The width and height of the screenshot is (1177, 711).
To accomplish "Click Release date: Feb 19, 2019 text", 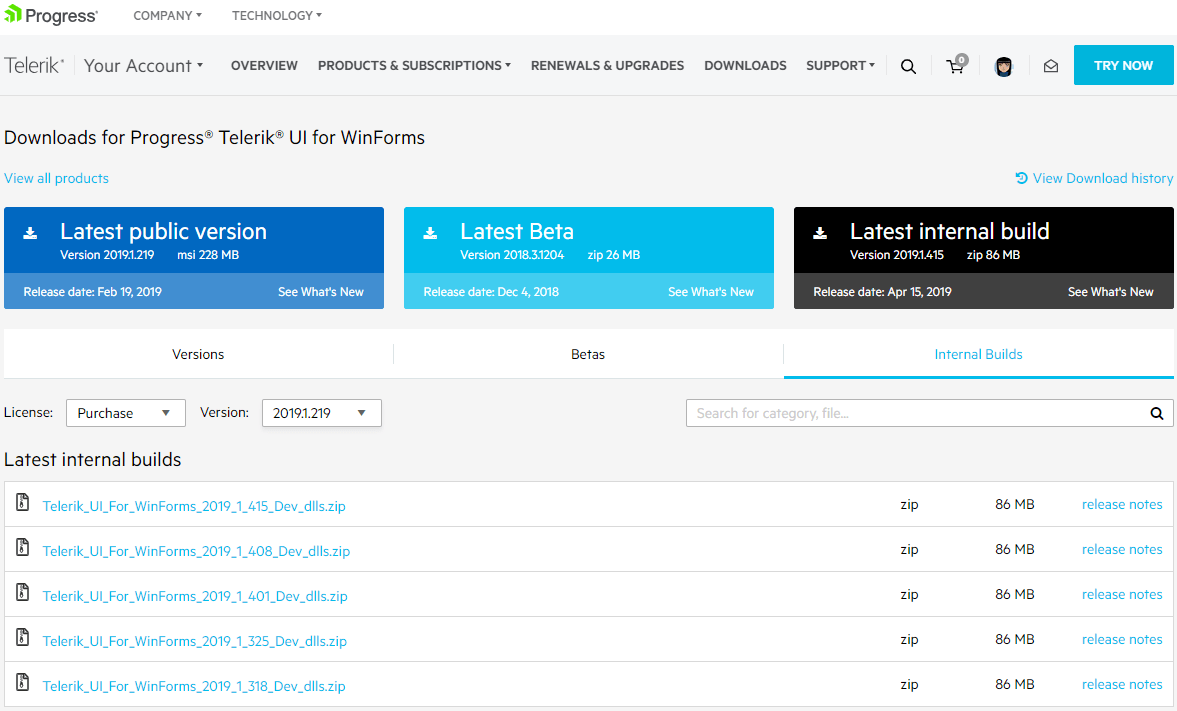I will (x=92, y=291).
